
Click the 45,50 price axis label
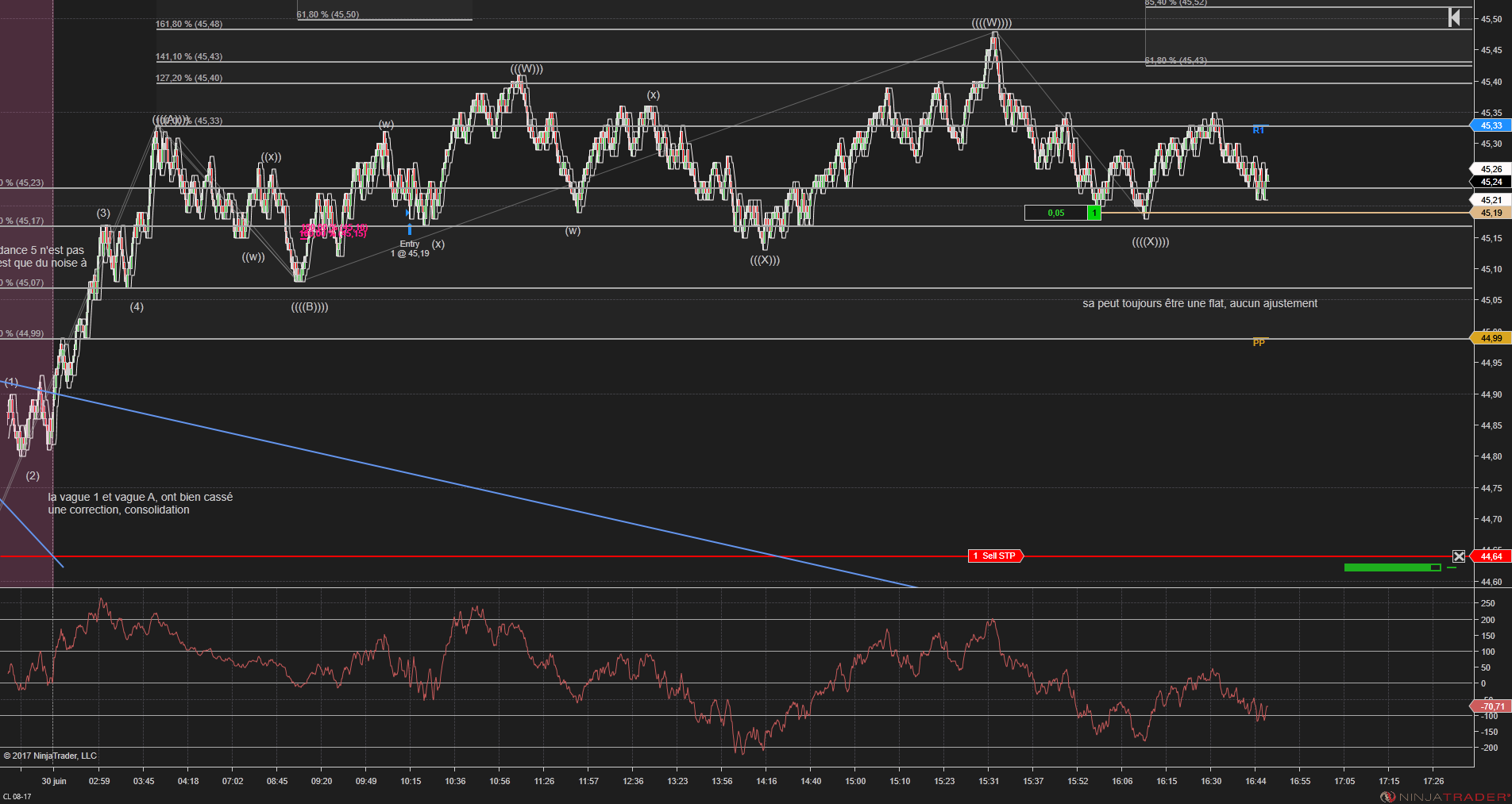(1491, 19)
